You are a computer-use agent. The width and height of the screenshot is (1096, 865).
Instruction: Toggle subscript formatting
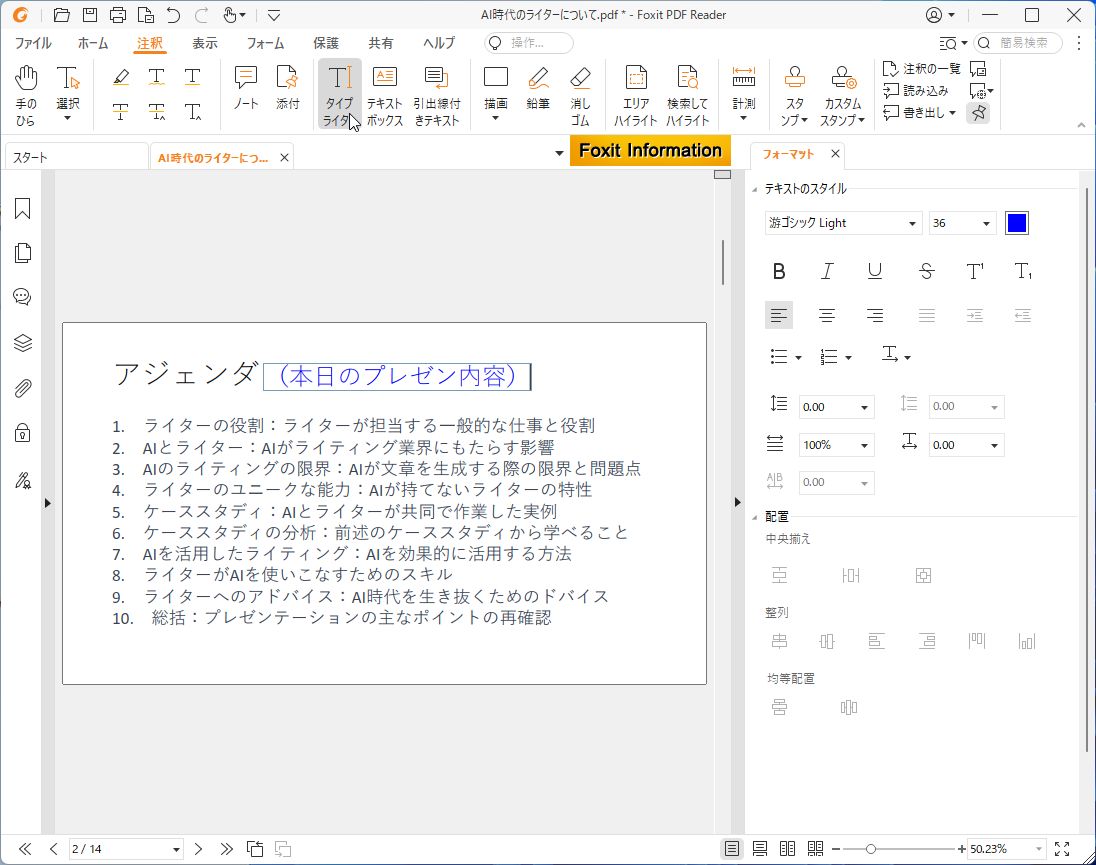[x=1023, y=271]
